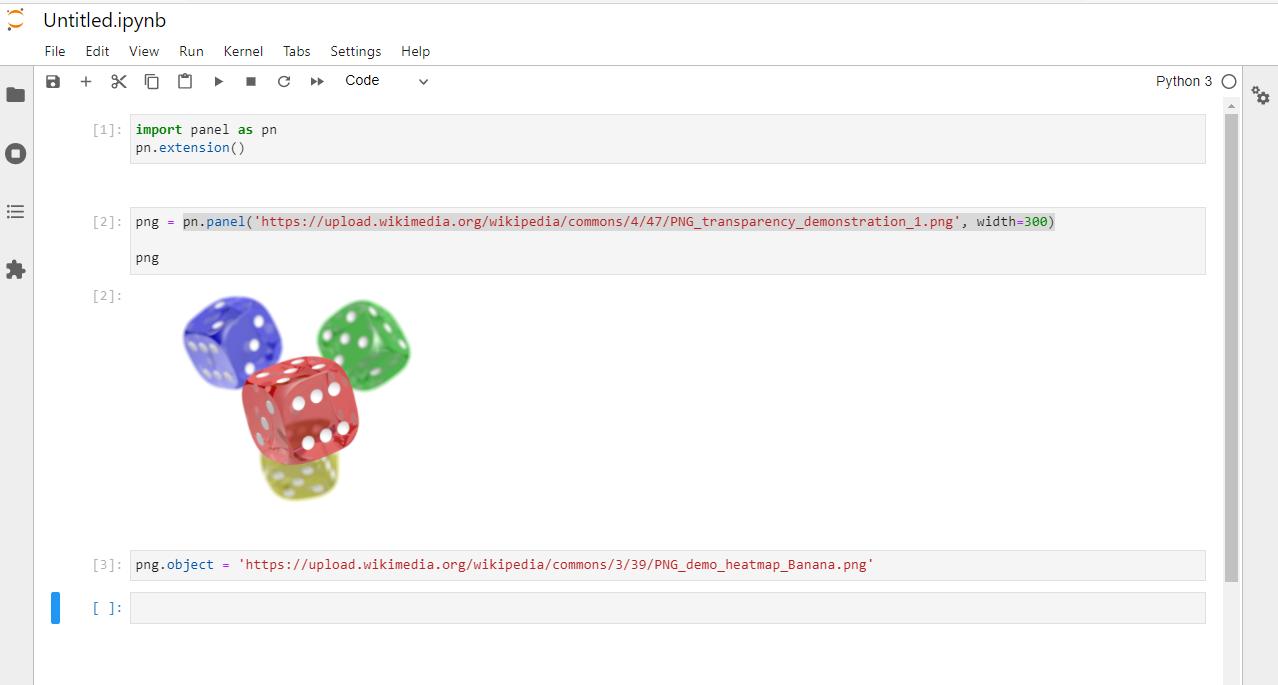
Task: Restart the kernel via the refresh icon
Action: (x=283, y=81)
